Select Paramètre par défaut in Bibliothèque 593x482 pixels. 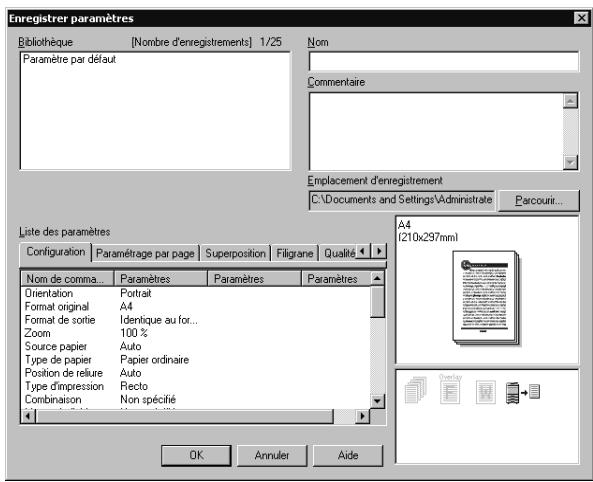(x=69, y=59)
